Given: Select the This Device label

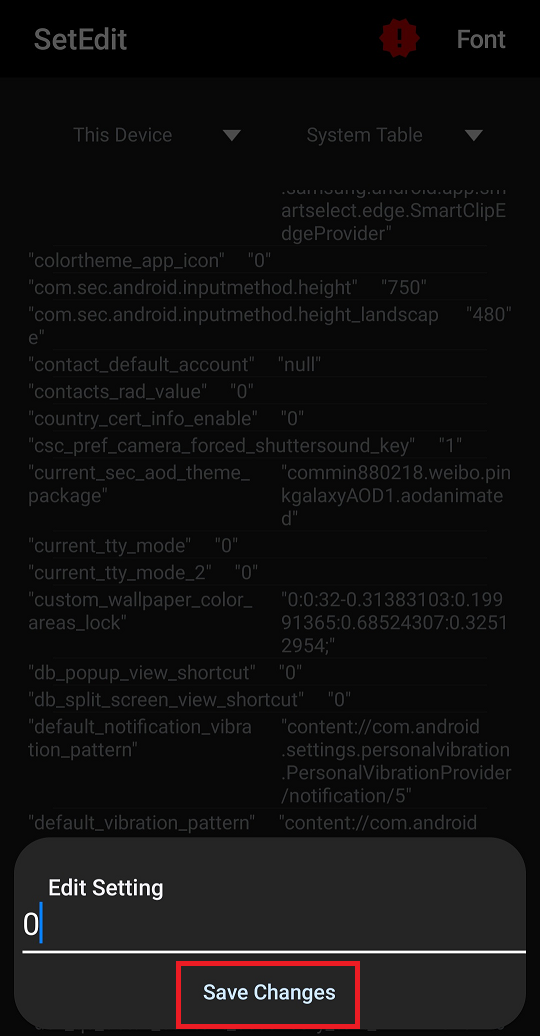Looking at the screenshot, I should (x=122, y=135).
